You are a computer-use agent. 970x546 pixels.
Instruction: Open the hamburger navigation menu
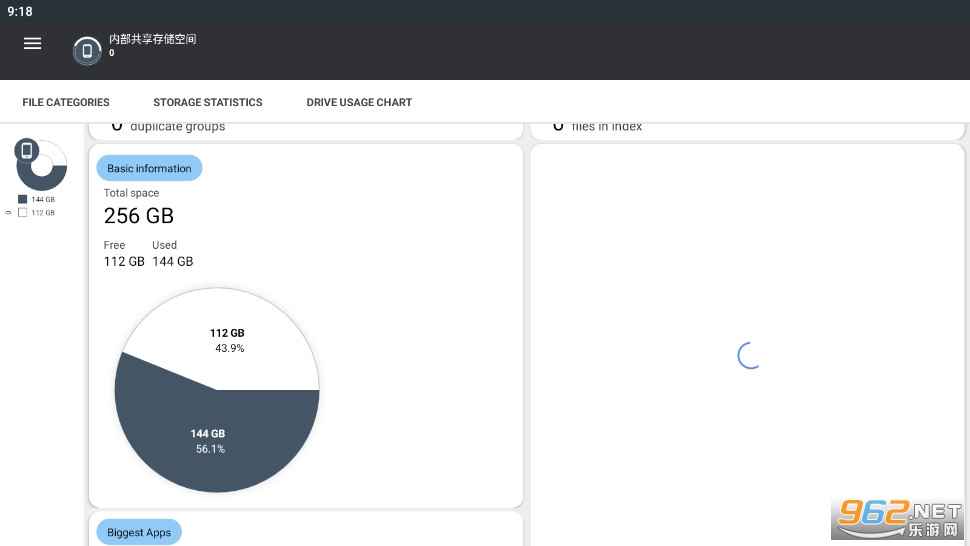(32, 44)
